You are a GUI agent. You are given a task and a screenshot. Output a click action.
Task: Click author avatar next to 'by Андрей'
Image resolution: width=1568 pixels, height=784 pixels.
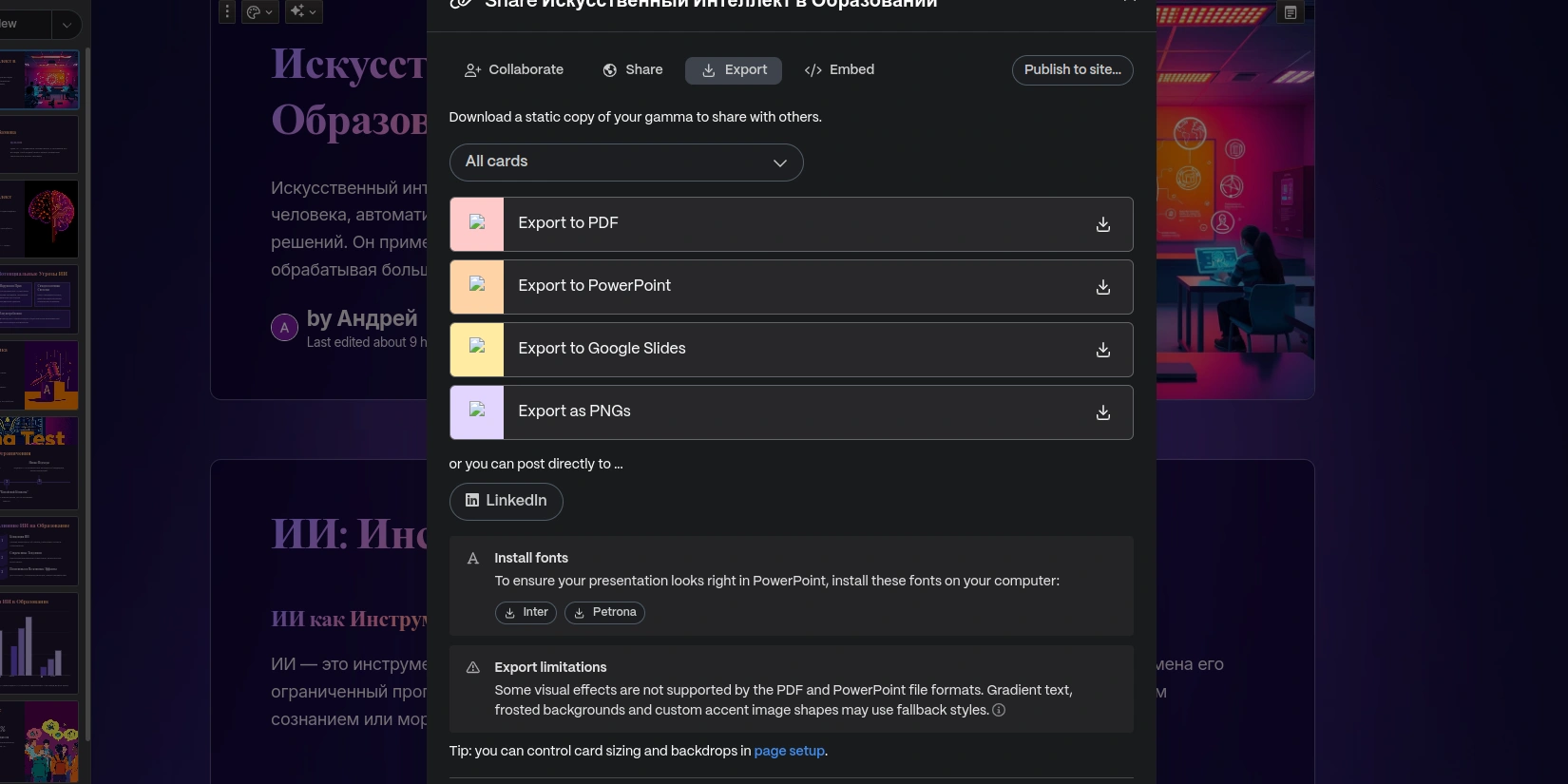[x=284, y=328]
